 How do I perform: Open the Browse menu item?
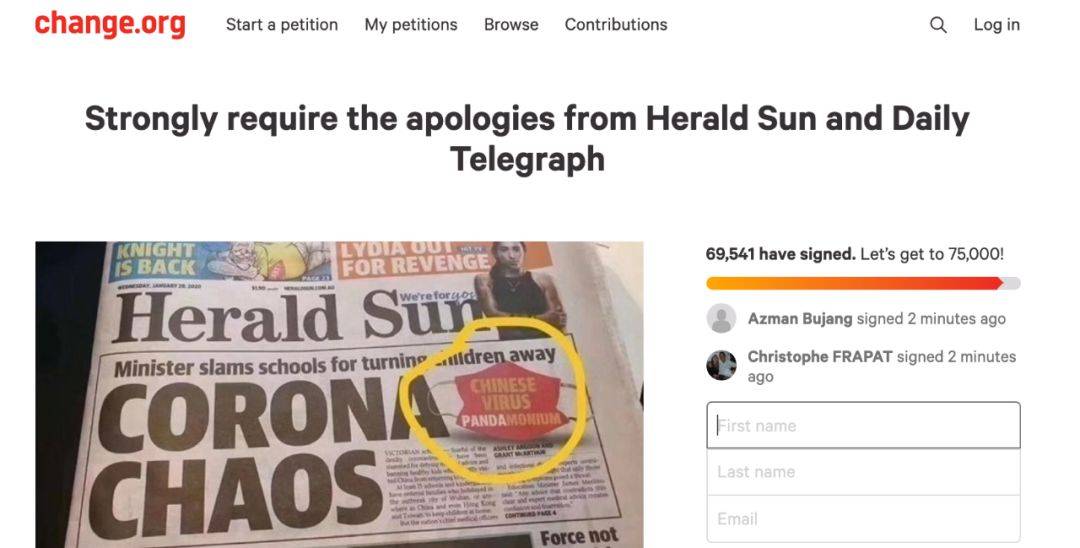coord(511,25)
